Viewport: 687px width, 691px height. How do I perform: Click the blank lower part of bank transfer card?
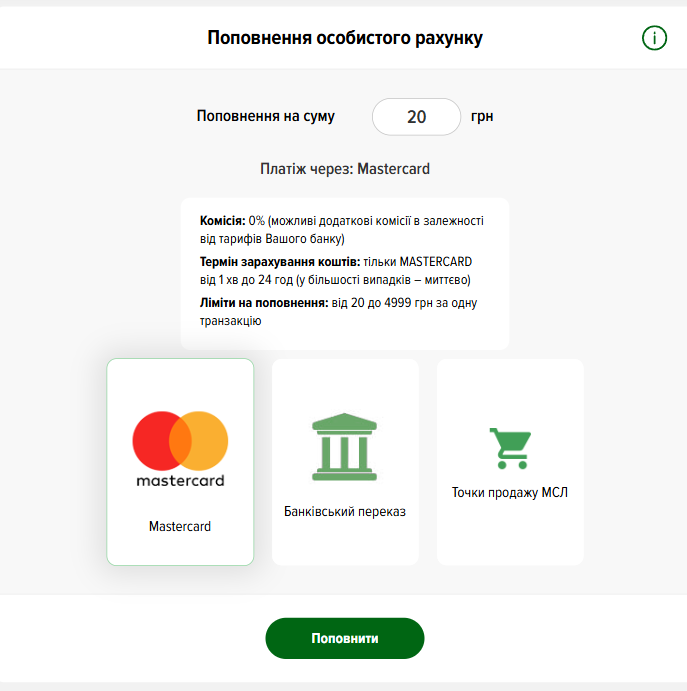click(345, 543)
